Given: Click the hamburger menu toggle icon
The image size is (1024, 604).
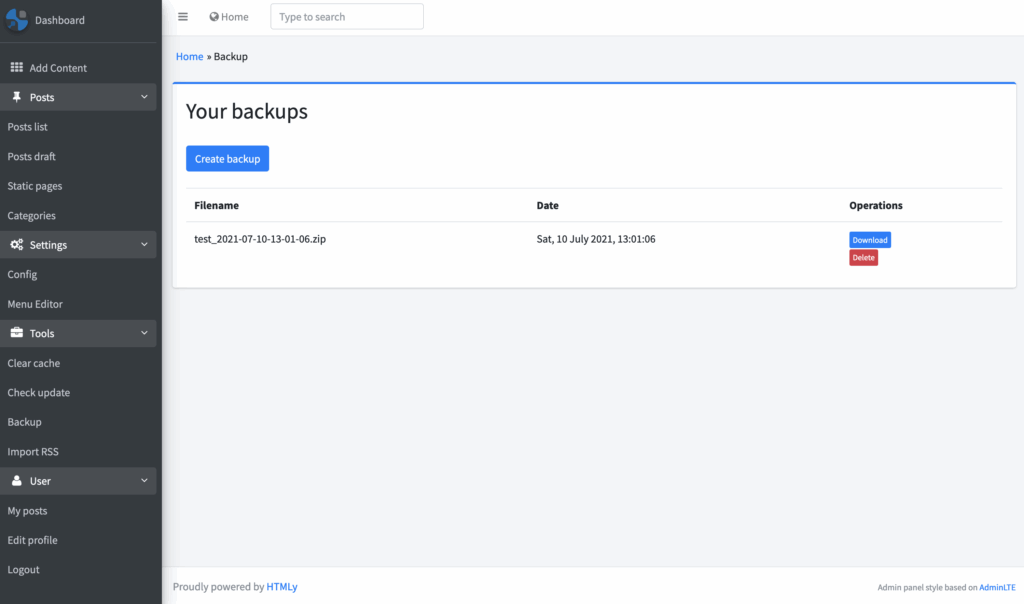Looking at the screenshot, I should pos(183,17).
